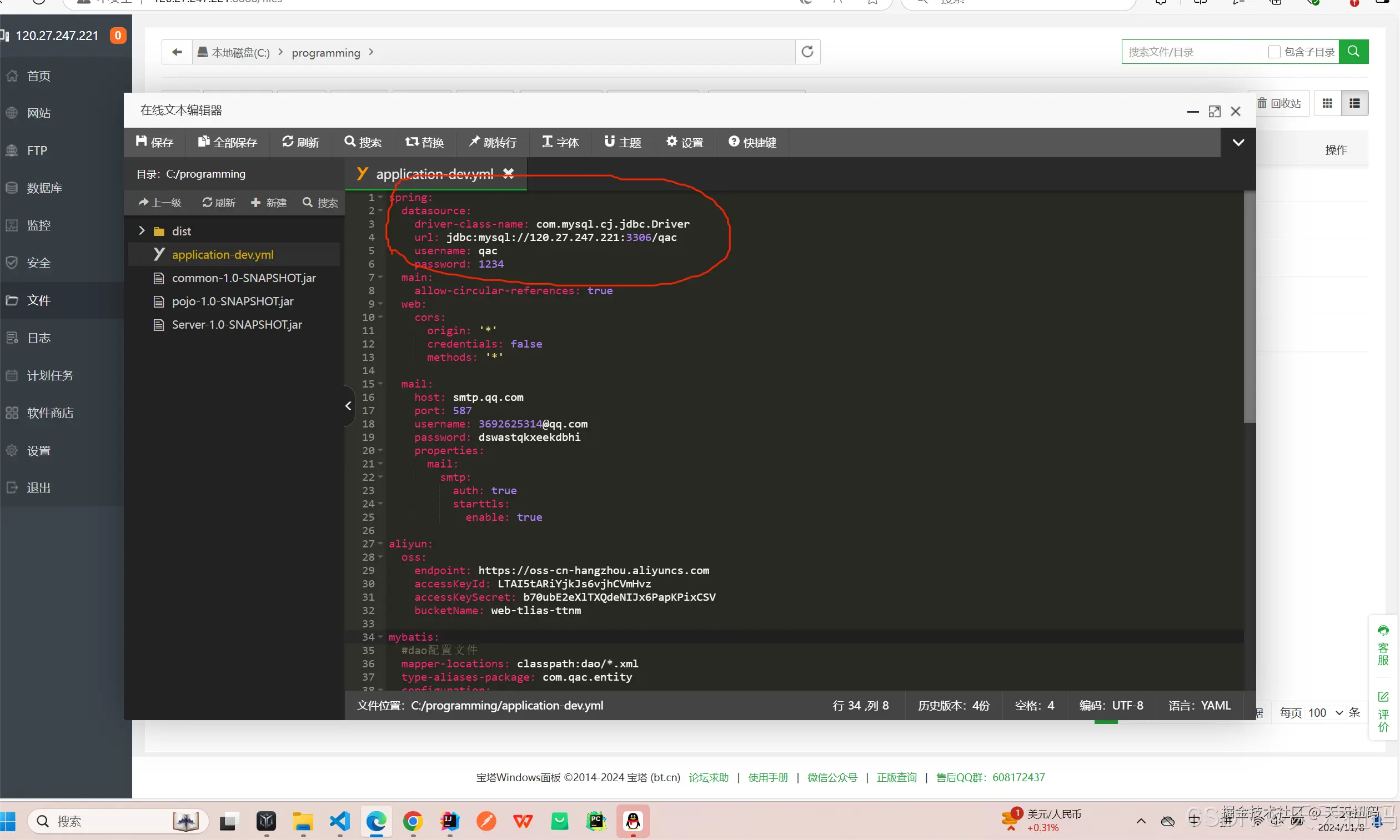This screenshot has width=1400, height=840.
Task: Click the editor vertical scrollbar
Action: (x=1249, y=306)
